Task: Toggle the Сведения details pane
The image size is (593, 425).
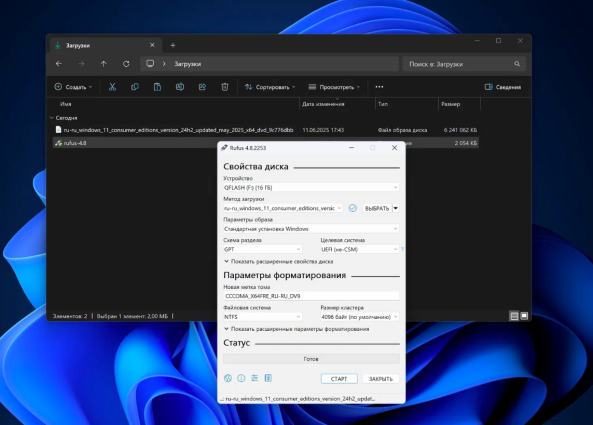Action: pos(503,87)
